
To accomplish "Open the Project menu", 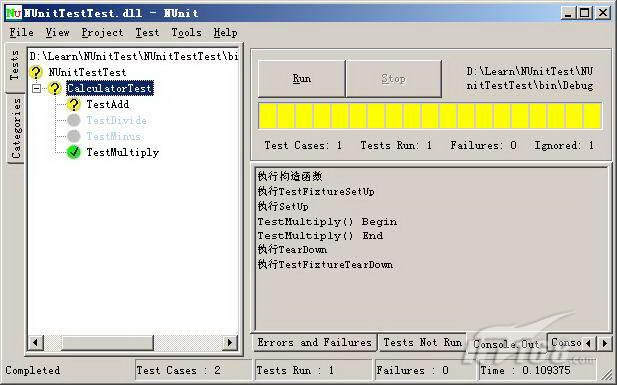I will 102,32.
